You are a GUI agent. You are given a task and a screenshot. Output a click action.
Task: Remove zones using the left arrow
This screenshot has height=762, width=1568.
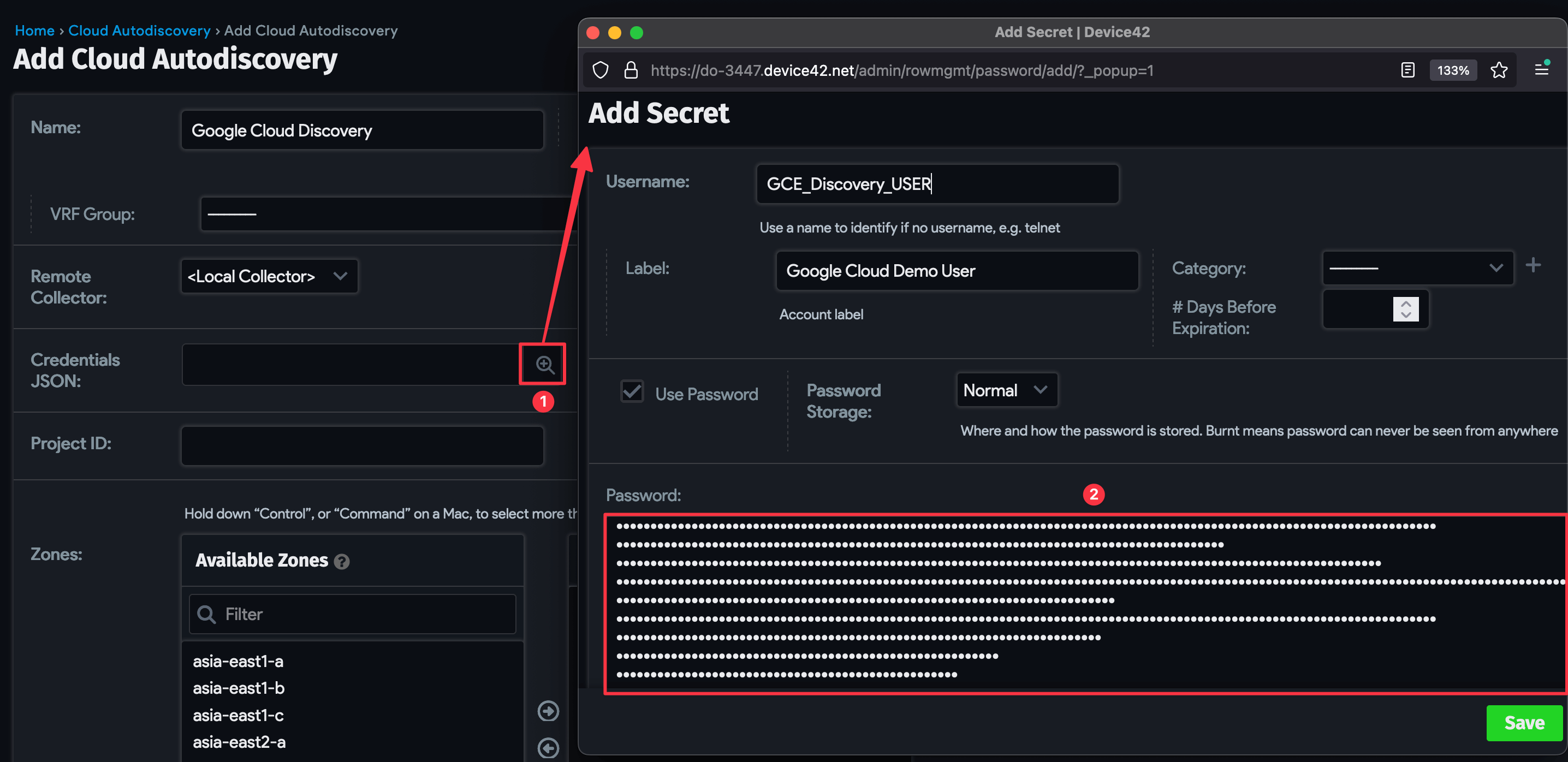tap(549, 748)
